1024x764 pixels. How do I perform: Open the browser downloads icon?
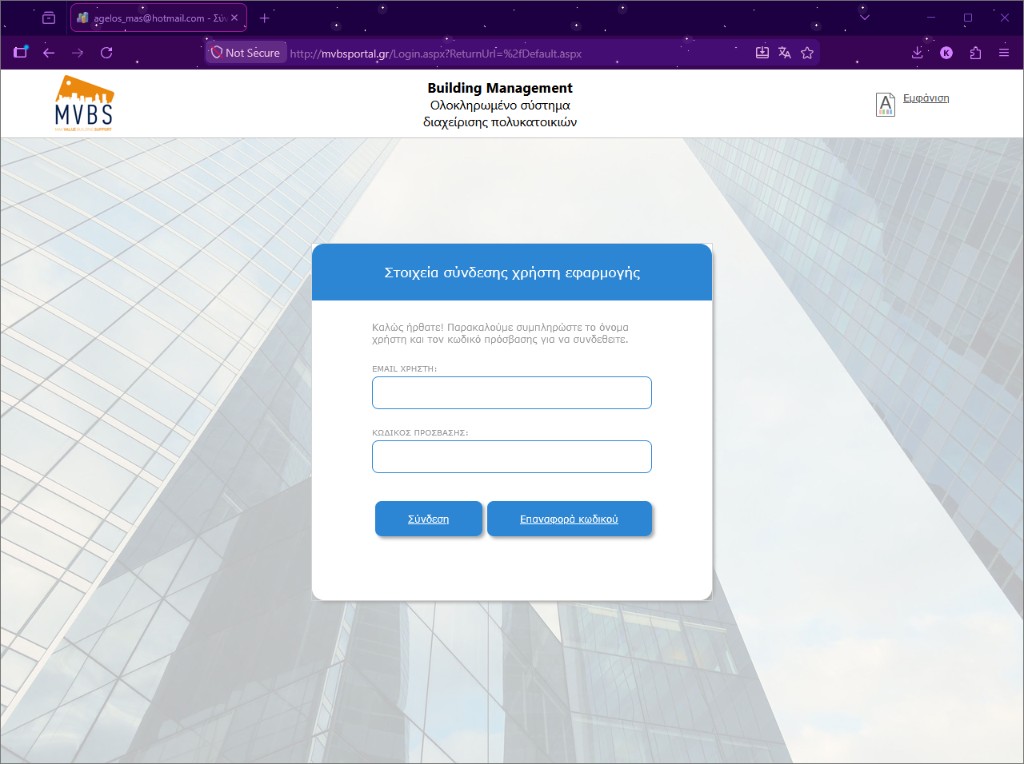[918, 53]
